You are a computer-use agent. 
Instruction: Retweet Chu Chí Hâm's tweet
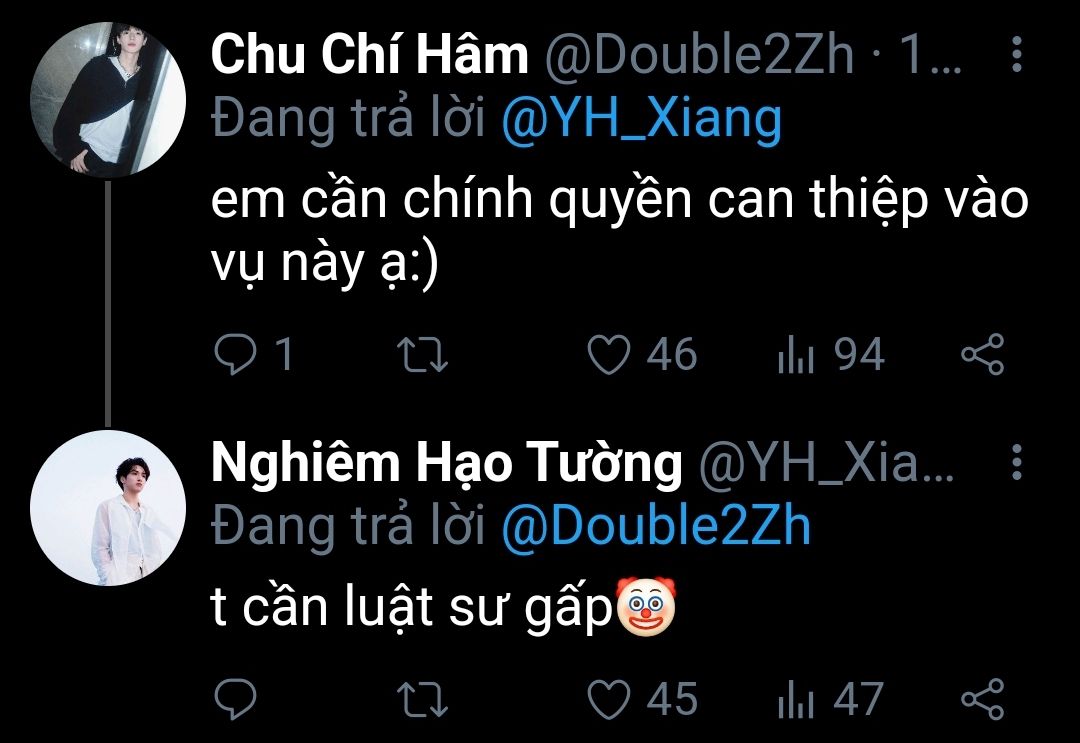pyautogui.click(x=423, y=355)
